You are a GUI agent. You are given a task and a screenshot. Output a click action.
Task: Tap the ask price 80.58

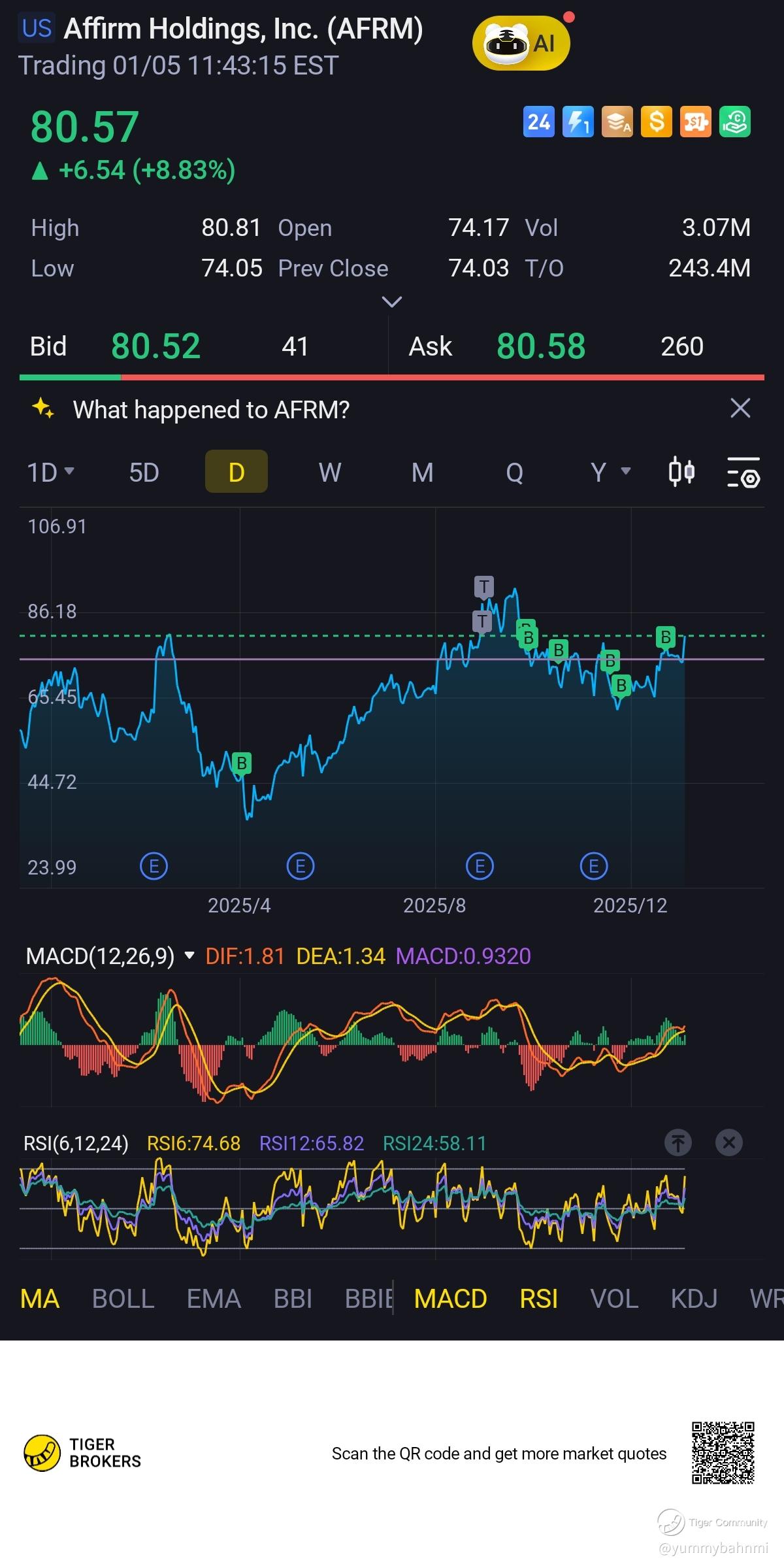point(541,346)
